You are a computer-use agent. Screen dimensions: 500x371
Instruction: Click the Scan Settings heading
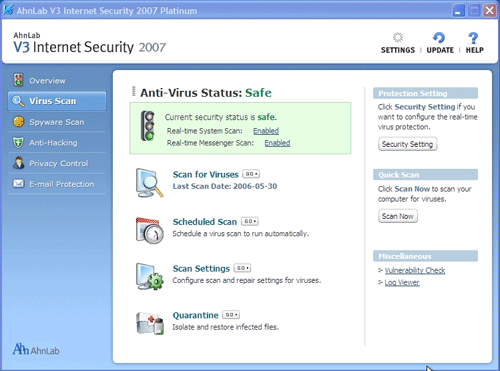[201, 268]
